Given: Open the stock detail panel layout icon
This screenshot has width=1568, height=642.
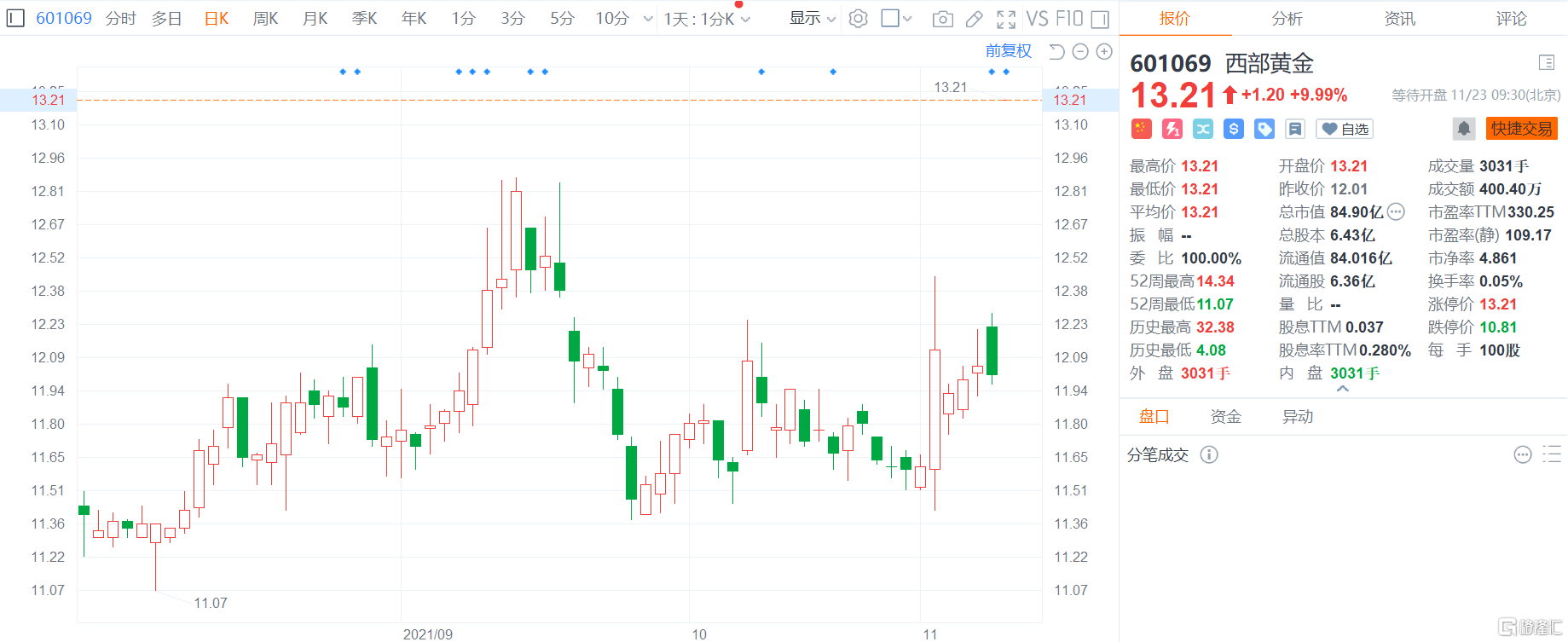Looking at the screenshot, I should (x=1547, y=62).
